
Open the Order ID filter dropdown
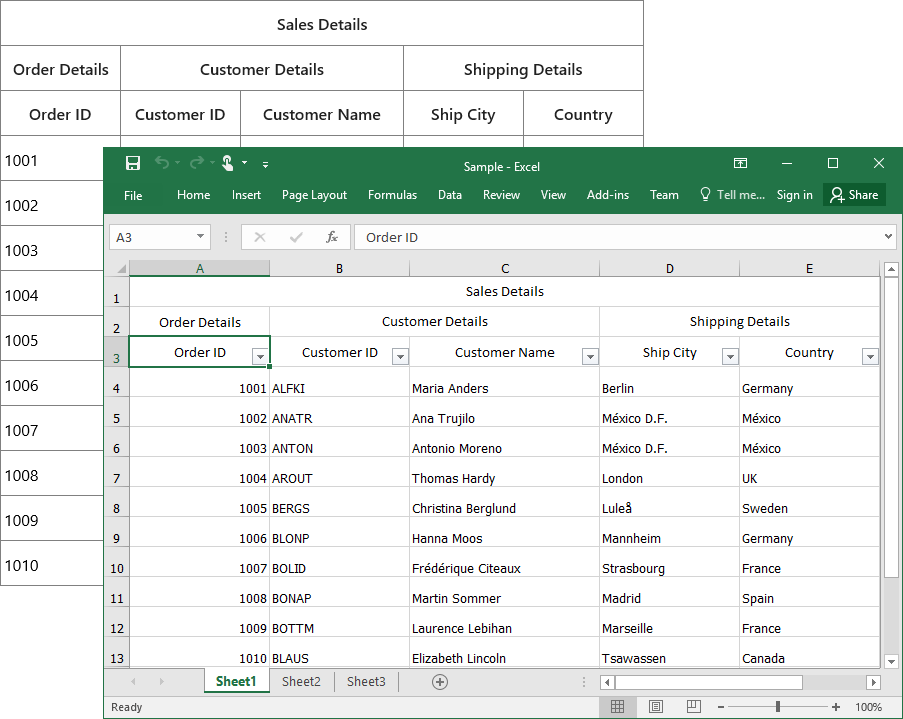click(260, 357)
